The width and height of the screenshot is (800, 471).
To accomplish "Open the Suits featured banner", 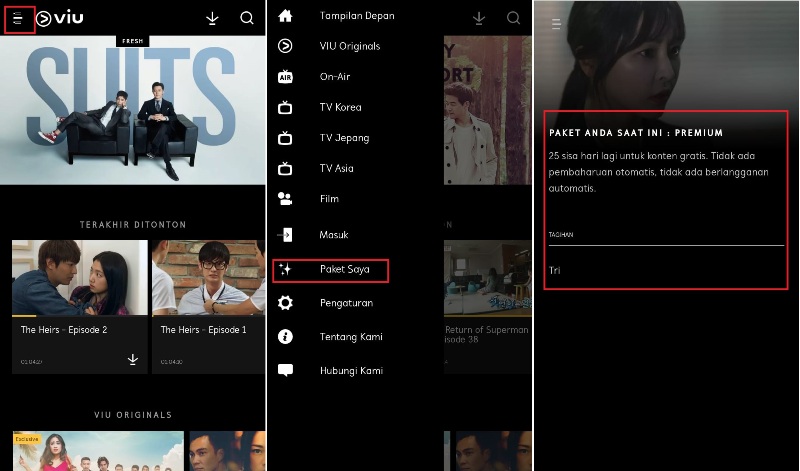I will (133, 110).
